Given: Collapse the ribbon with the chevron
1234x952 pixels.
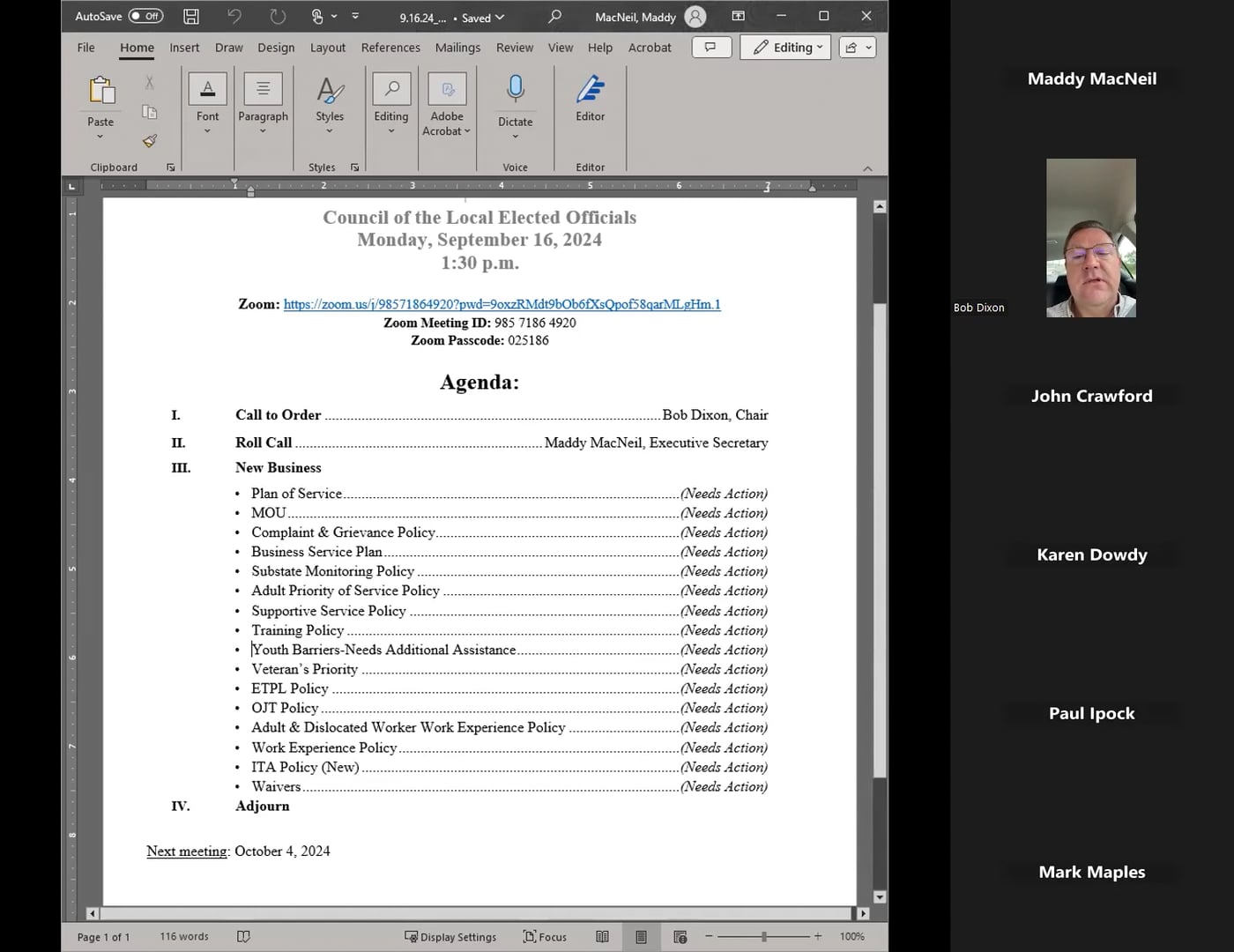Looking at the screenshot, I should (x=867, y=168).
